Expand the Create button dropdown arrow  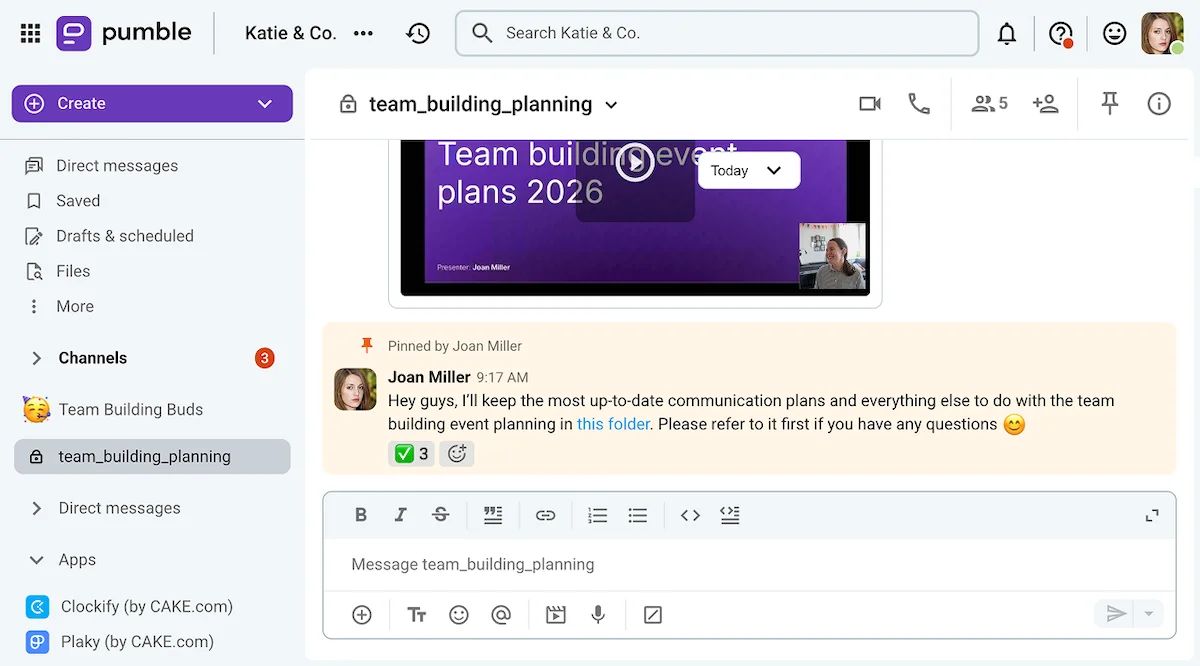tap(265, 103)
